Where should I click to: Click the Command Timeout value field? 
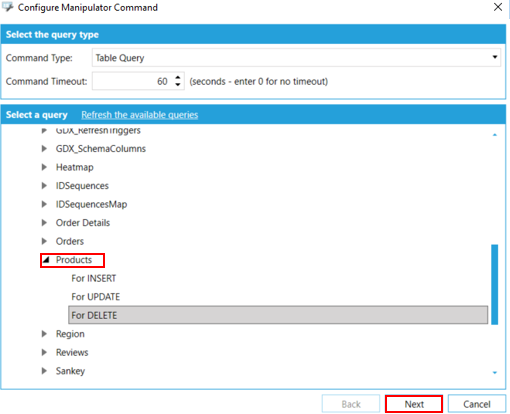tap(133, 81)
